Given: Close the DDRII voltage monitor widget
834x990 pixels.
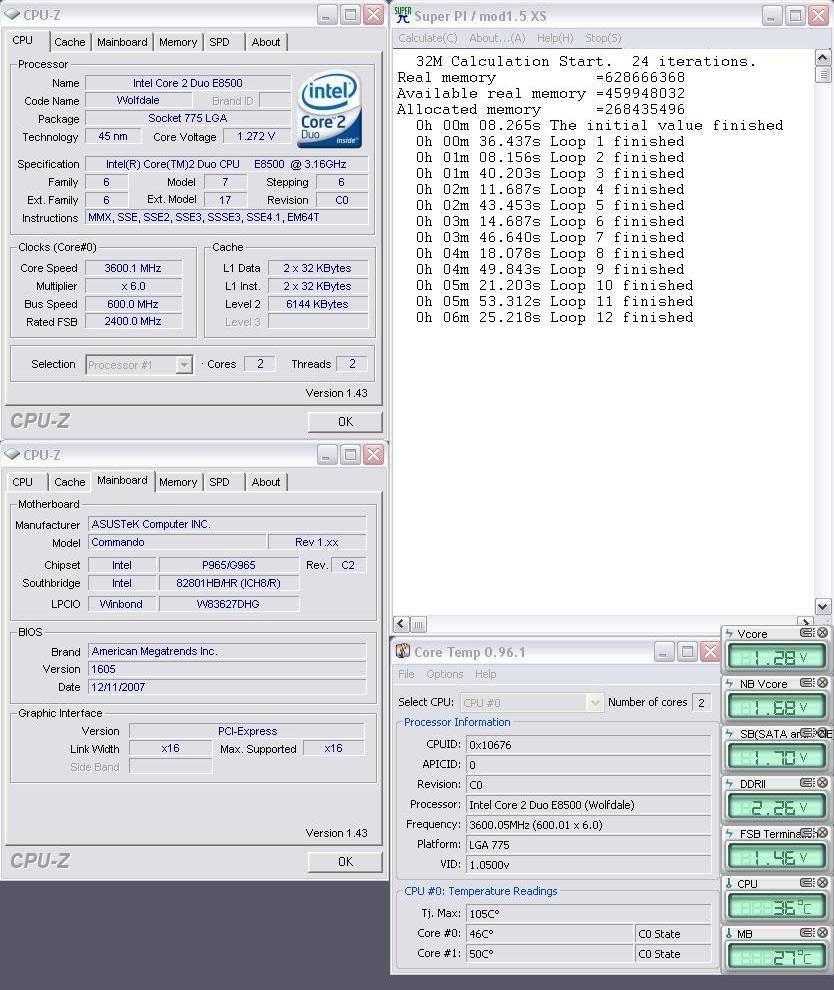Looking at the screenshot, I should [822, 783].
